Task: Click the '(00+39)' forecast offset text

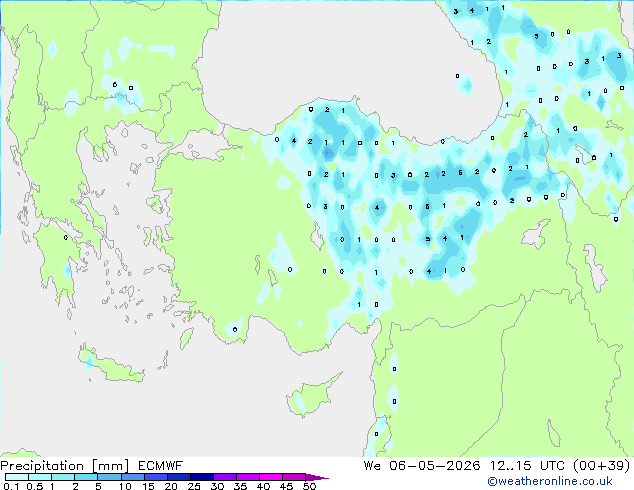Action: pyautogui.click(x=601, y=466)
